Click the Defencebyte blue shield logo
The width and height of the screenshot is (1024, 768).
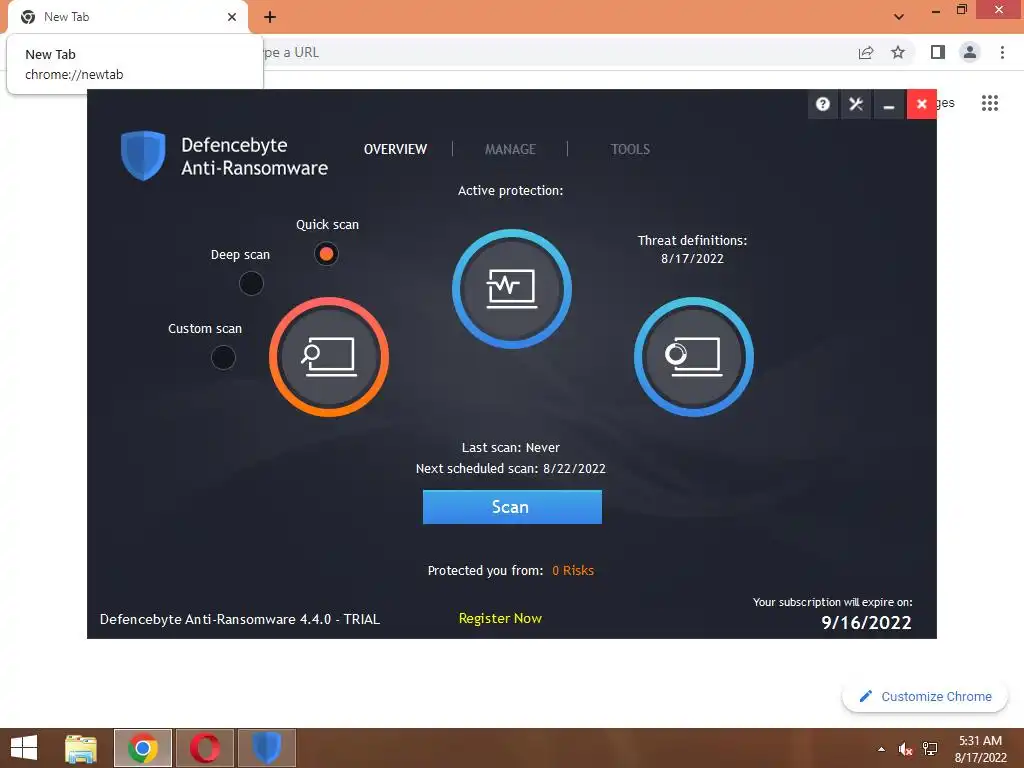point(143,155)
